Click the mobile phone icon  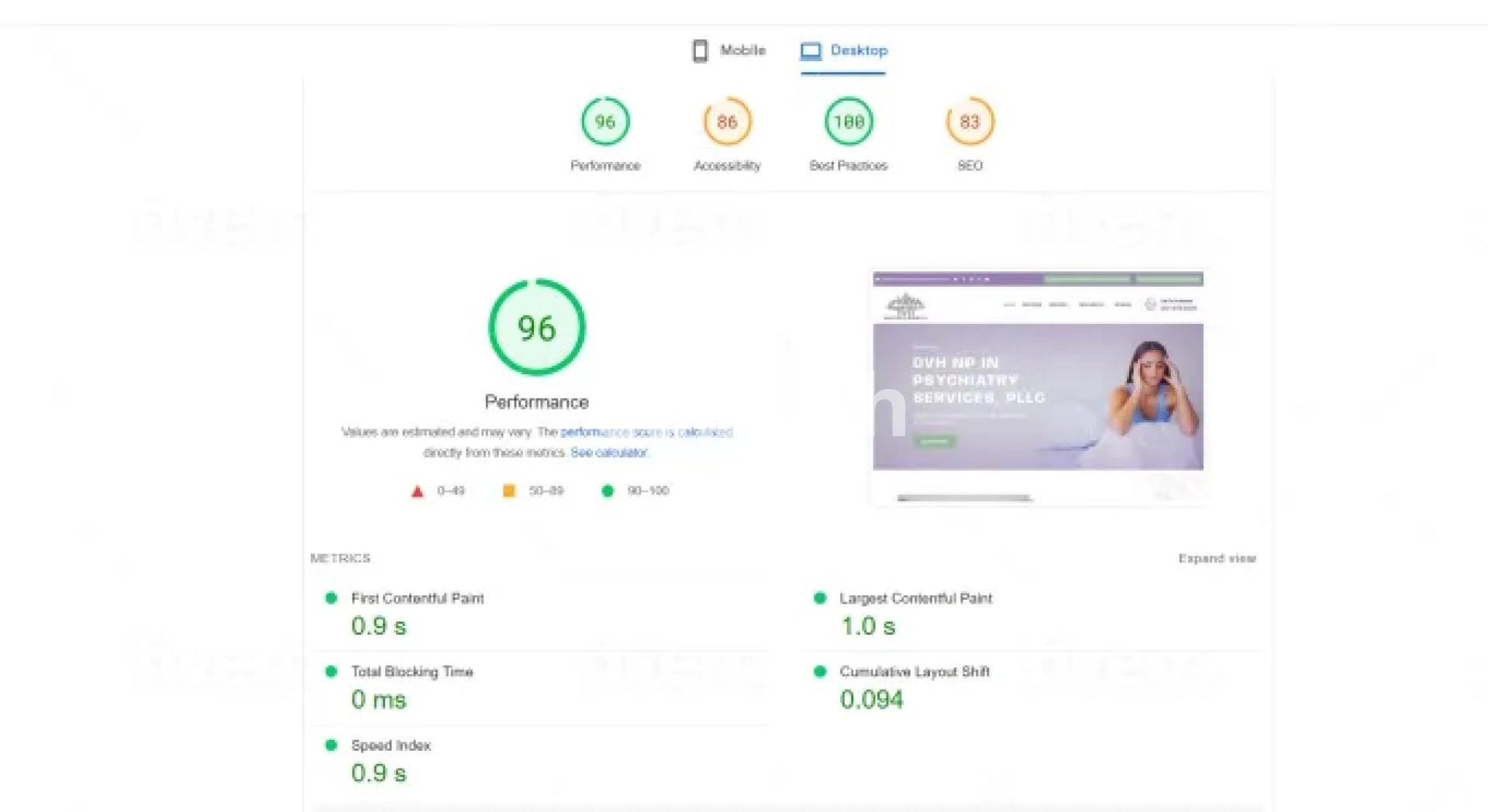click(x=700, y=50)
